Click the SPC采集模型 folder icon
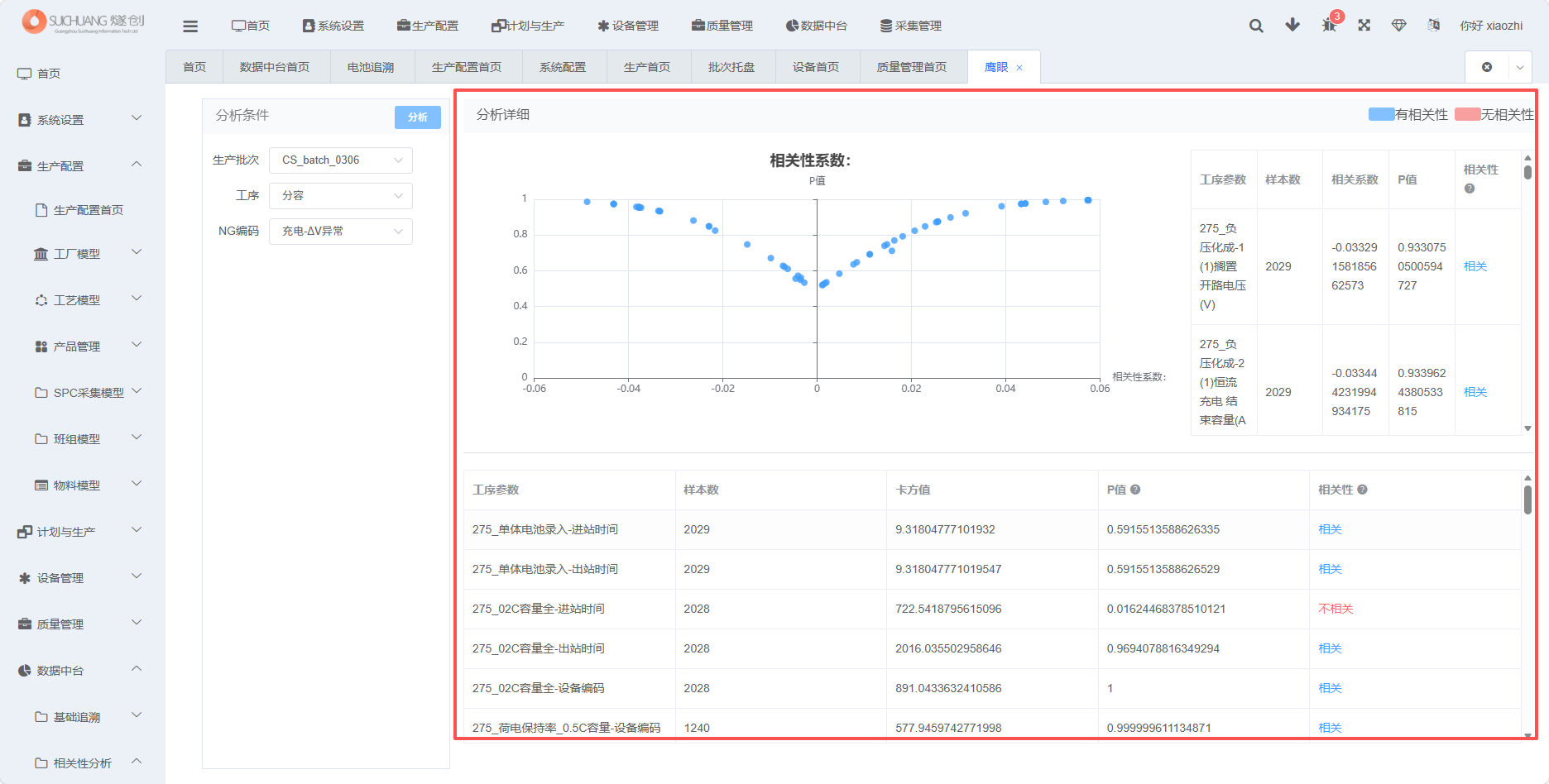This screenshot has width=1549, height=784. [x=41, y=393]
